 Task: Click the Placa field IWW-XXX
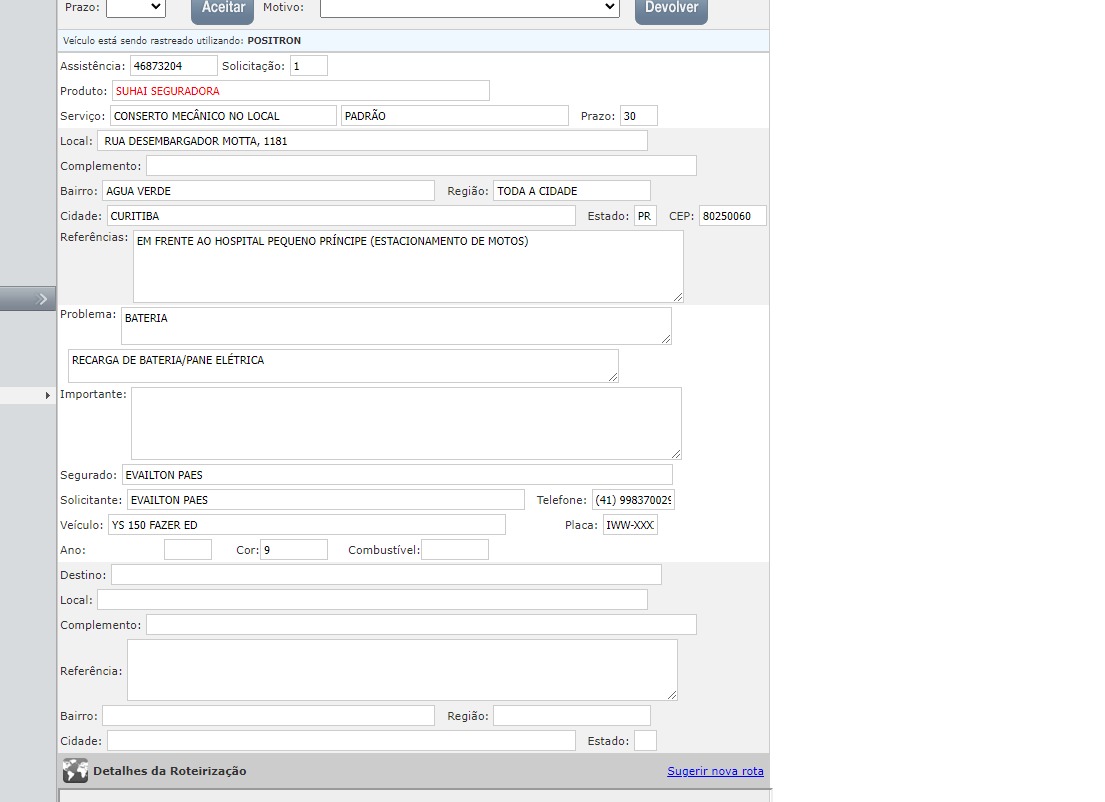[630, 524]
